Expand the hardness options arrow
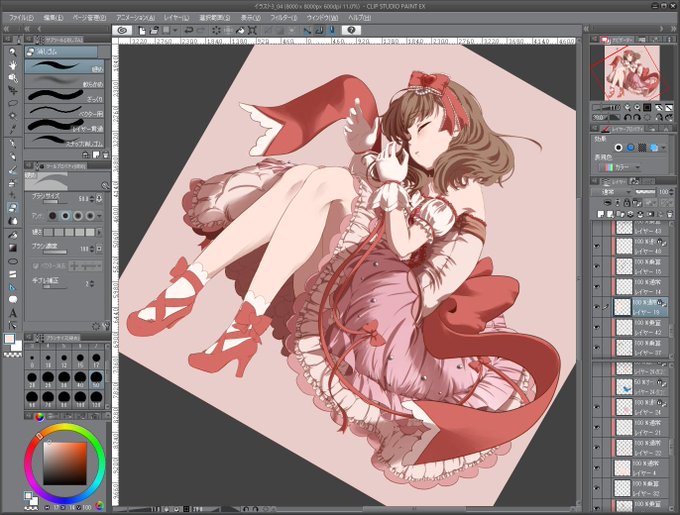The height and width of the screenshot is (515, 680). pos(100,233)
